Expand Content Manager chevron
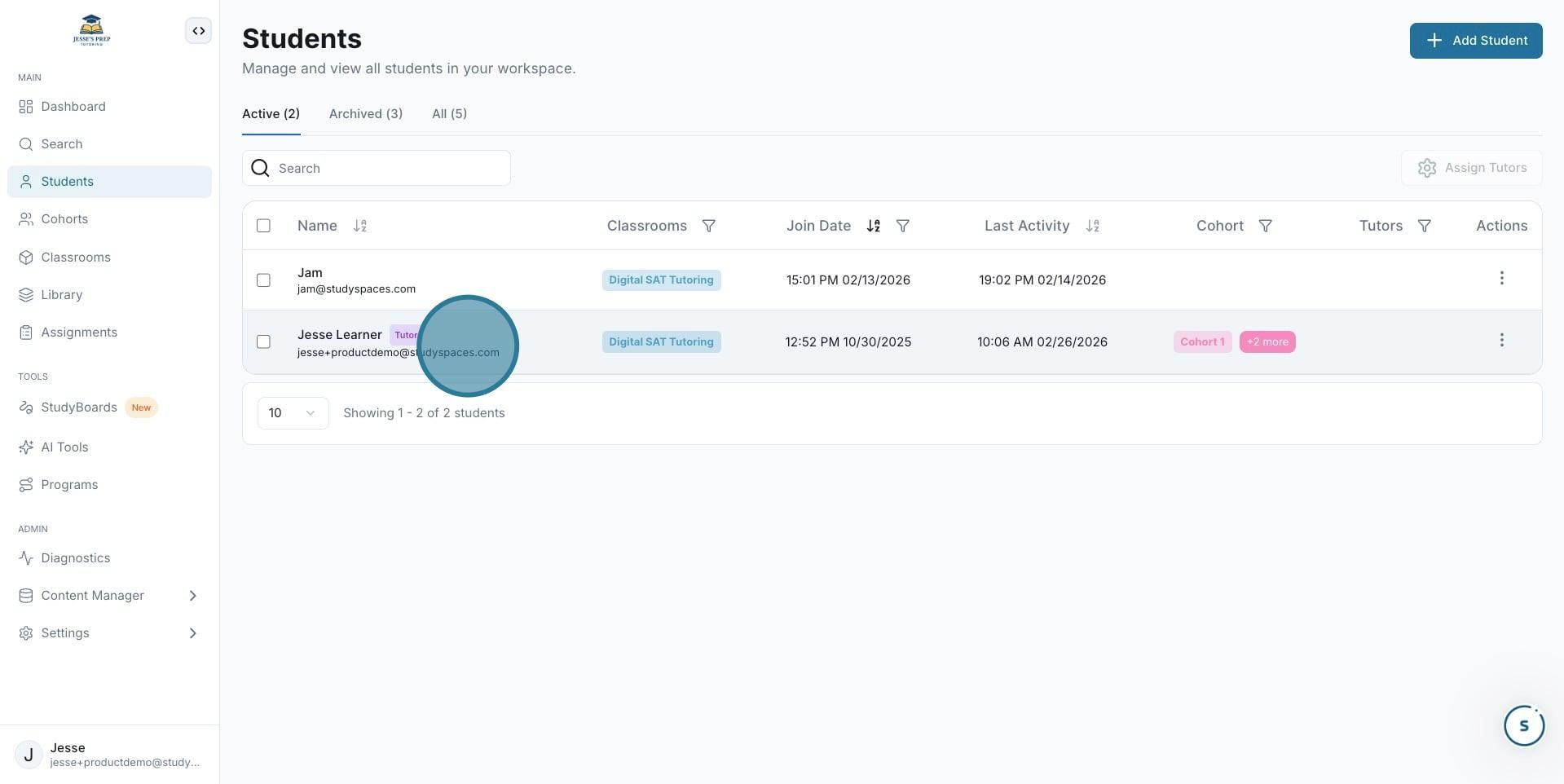Image resolution: width=1564 pixels, height=784 pixels. [x=192, y=596]
